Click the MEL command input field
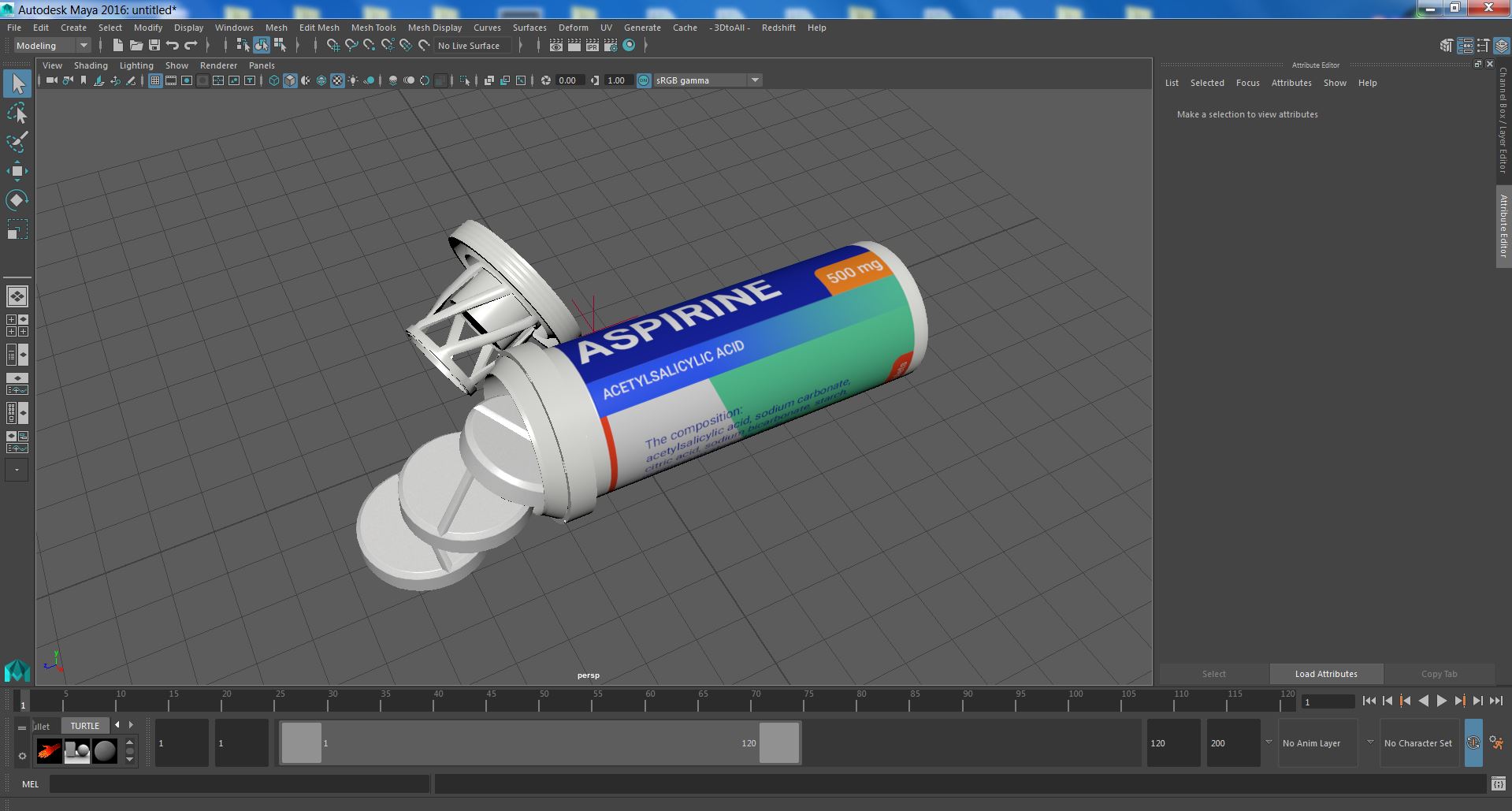Image resolution: width=1512 pixels, height=811 pixels. coord(240,784)
